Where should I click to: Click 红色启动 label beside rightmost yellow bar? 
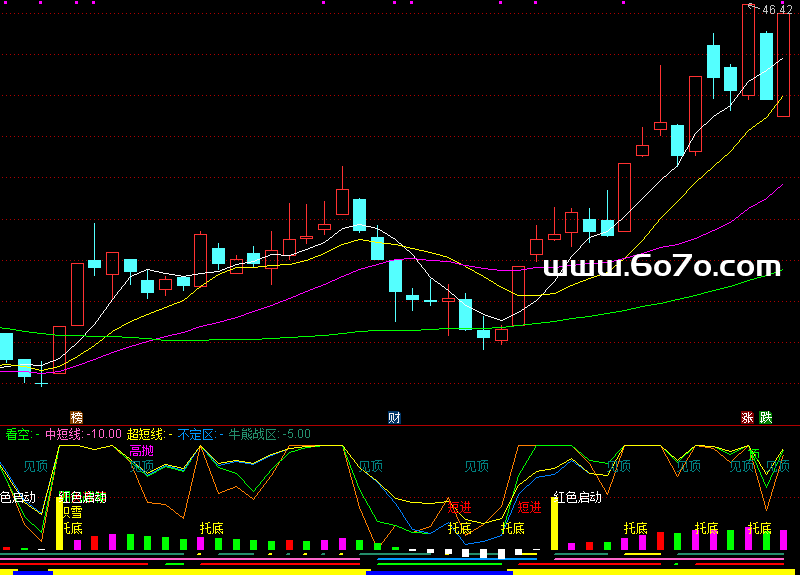[x=577, y=498]
